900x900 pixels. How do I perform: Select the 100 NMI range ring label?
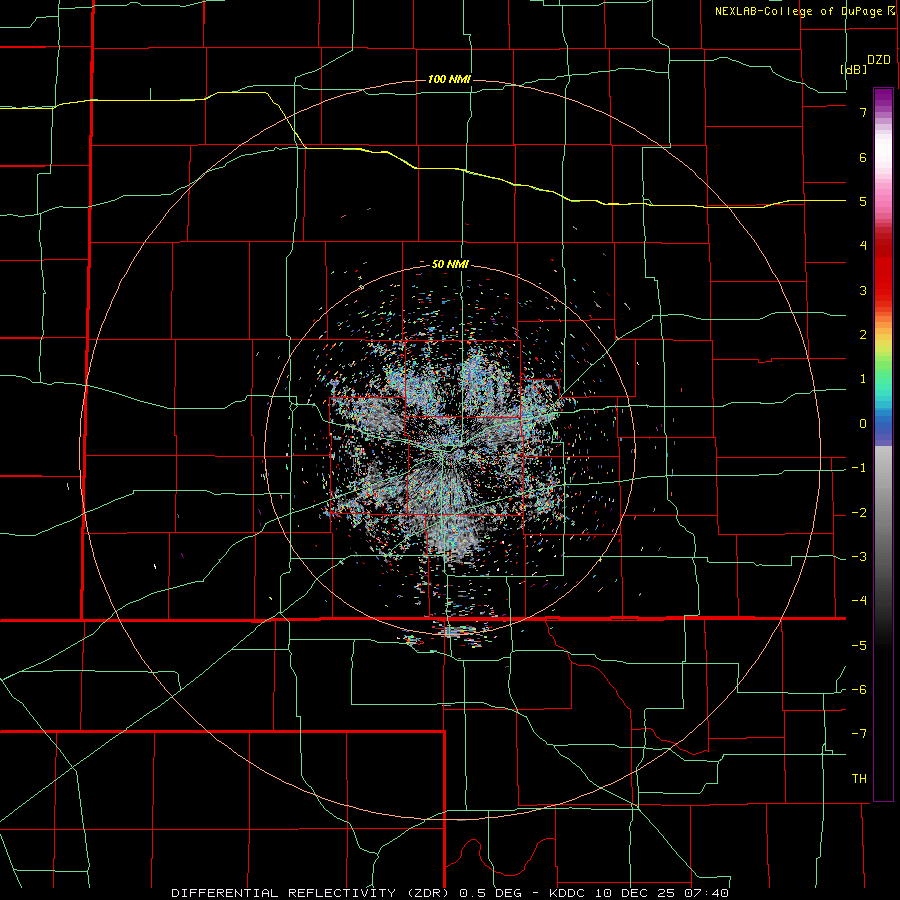[449, 79]
